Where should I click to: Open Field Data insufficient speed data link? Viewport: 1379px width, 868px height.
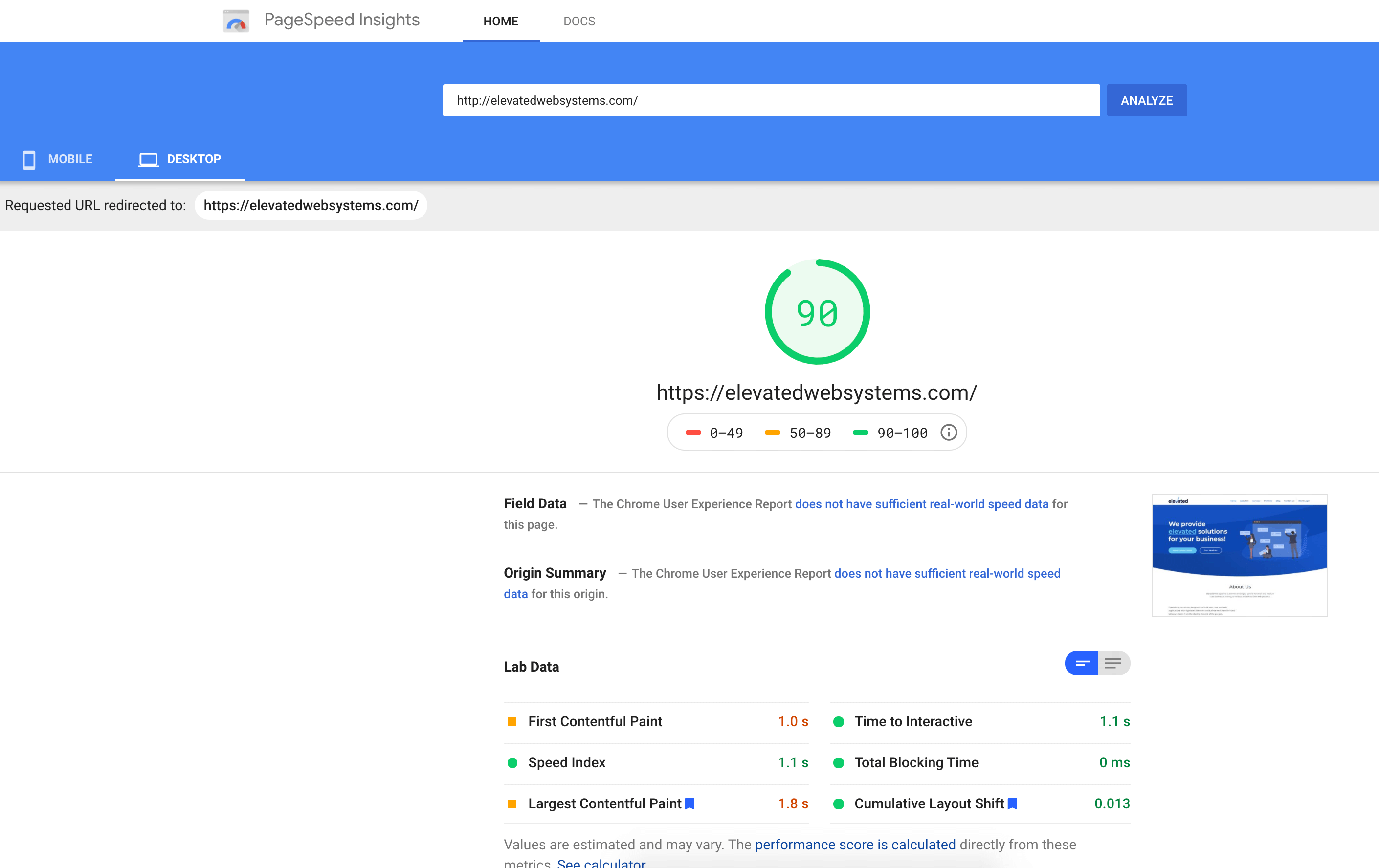(921, 504)
